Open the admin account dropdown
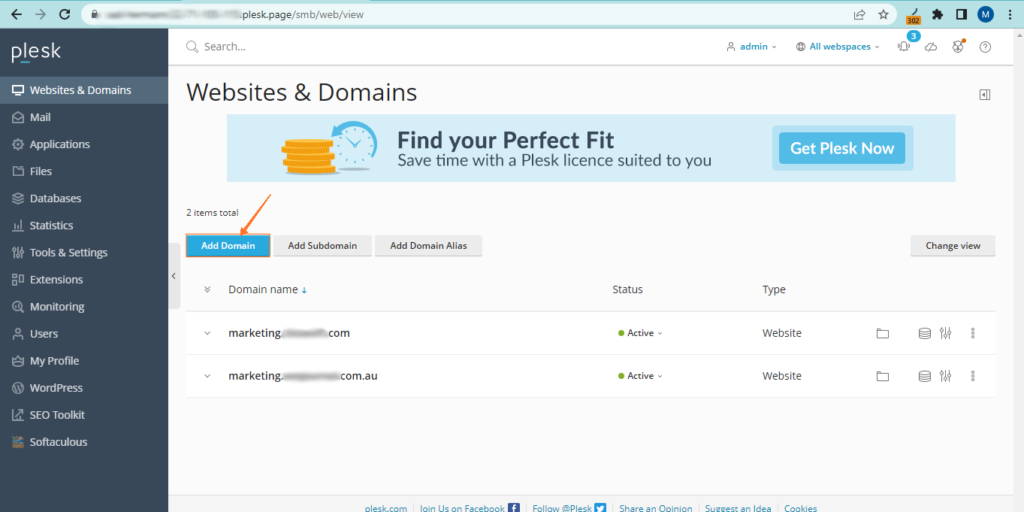 752,47
